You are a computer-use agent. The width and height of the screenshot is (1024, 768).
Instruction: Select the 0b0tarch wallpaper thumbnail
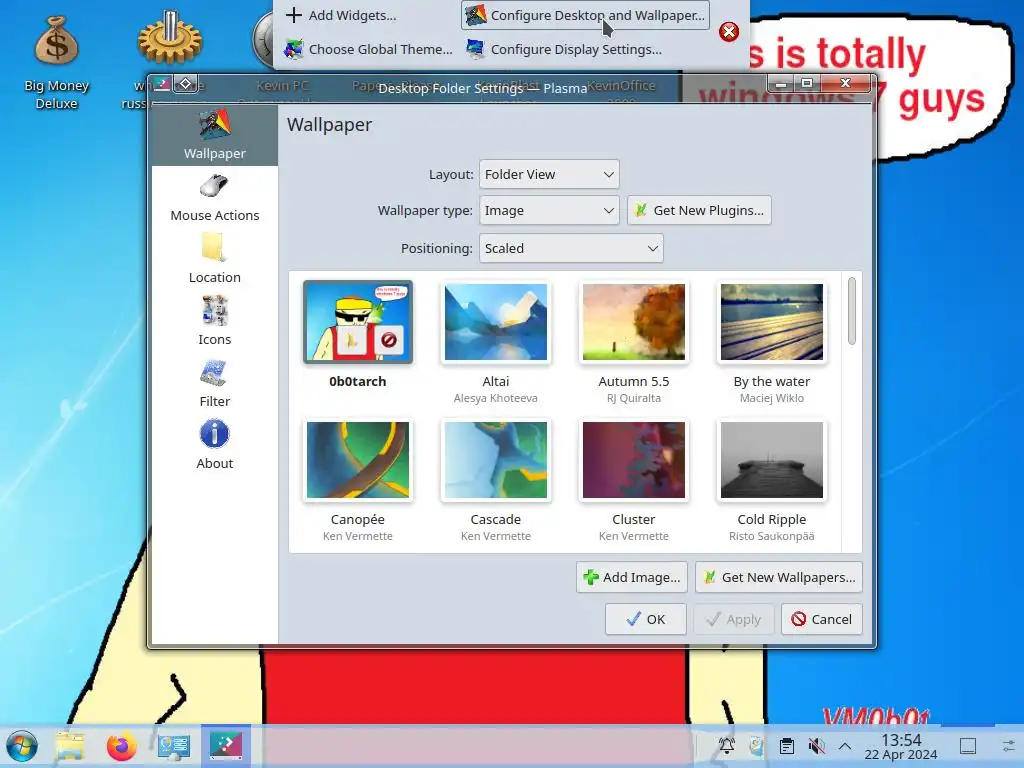click(358, 322)
